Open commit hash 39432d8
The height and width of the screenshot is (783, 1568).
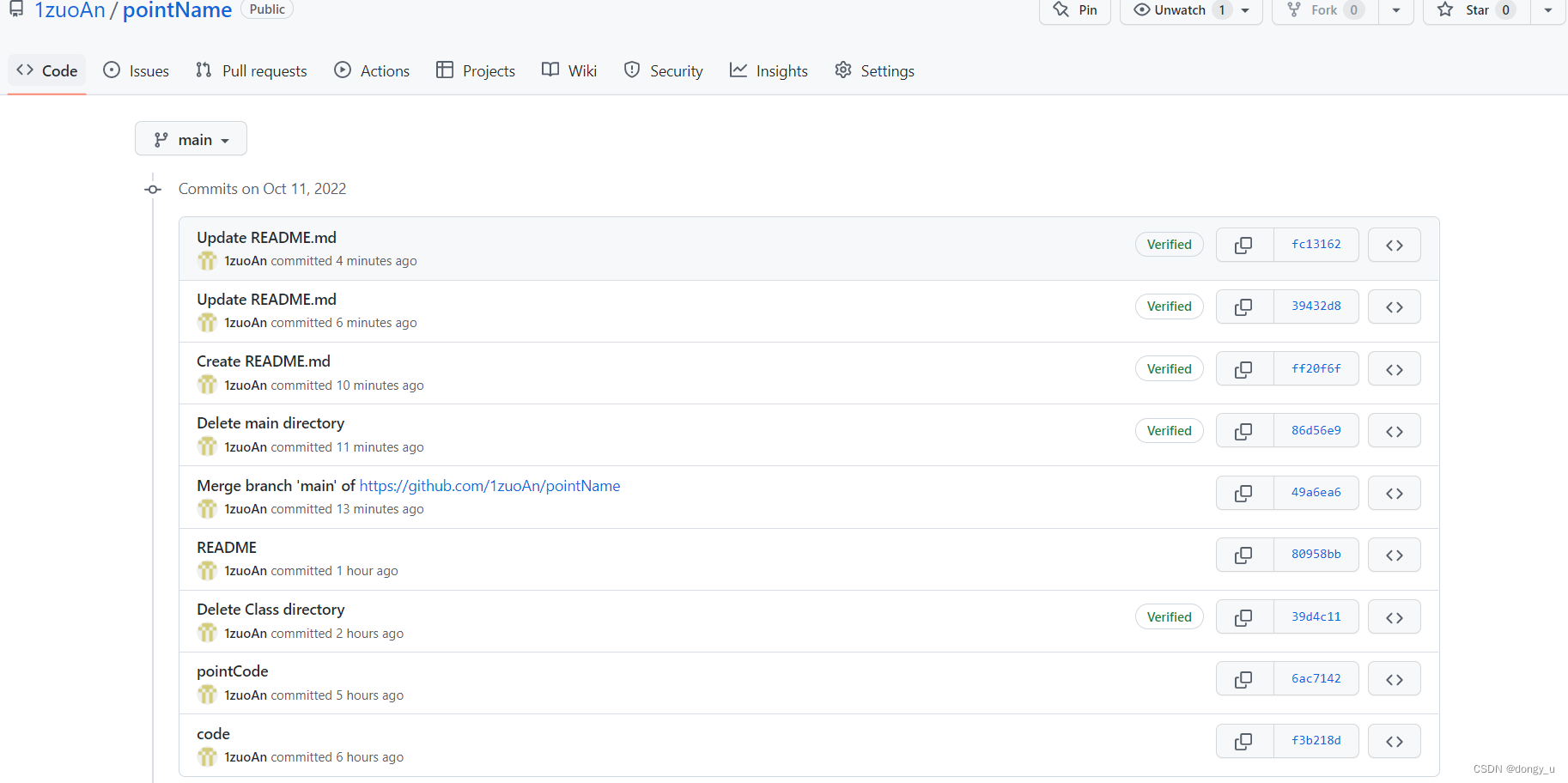[1316, 307]
